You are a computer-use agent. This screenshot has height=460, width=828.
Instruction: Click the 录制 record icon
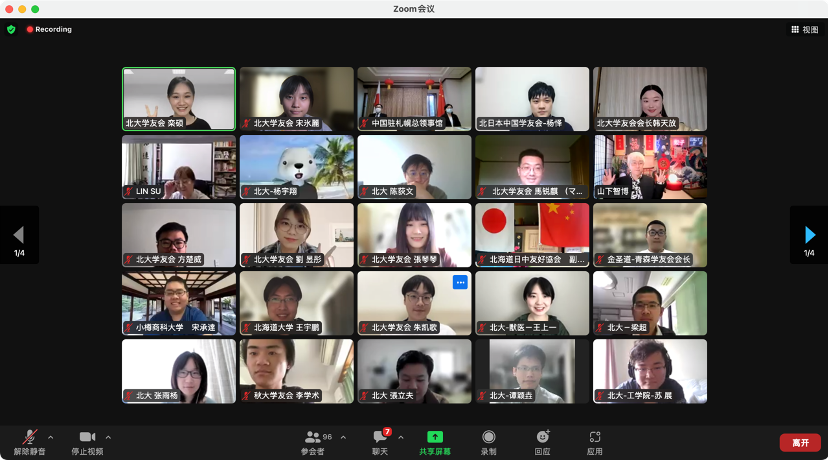488,437
